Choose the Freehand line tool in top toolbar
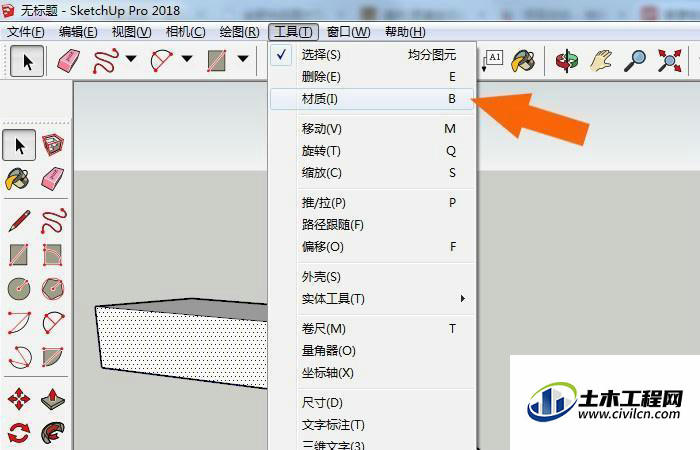700x450 pixels. [x=105, y=61]
